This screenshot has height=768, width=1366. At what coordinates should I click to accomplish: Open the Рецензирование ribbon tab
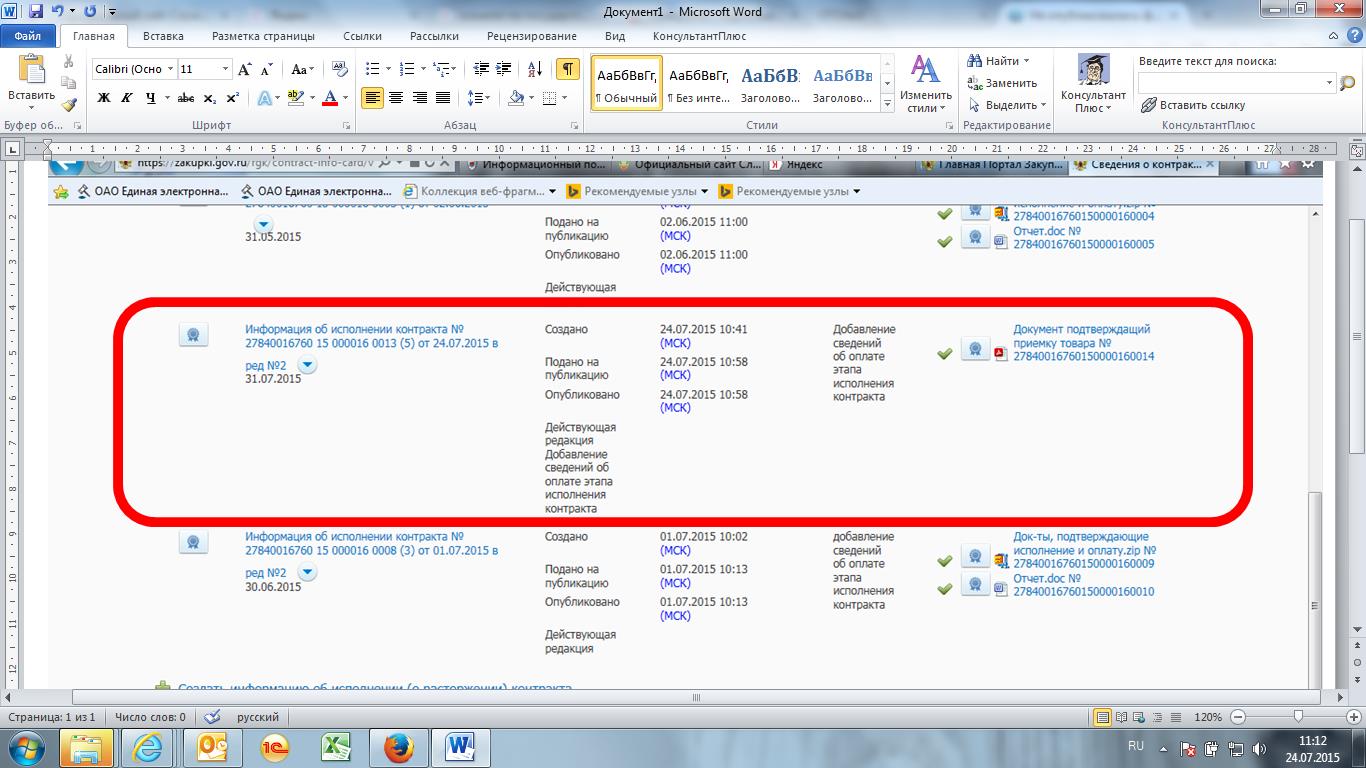[x=531, y=36]
